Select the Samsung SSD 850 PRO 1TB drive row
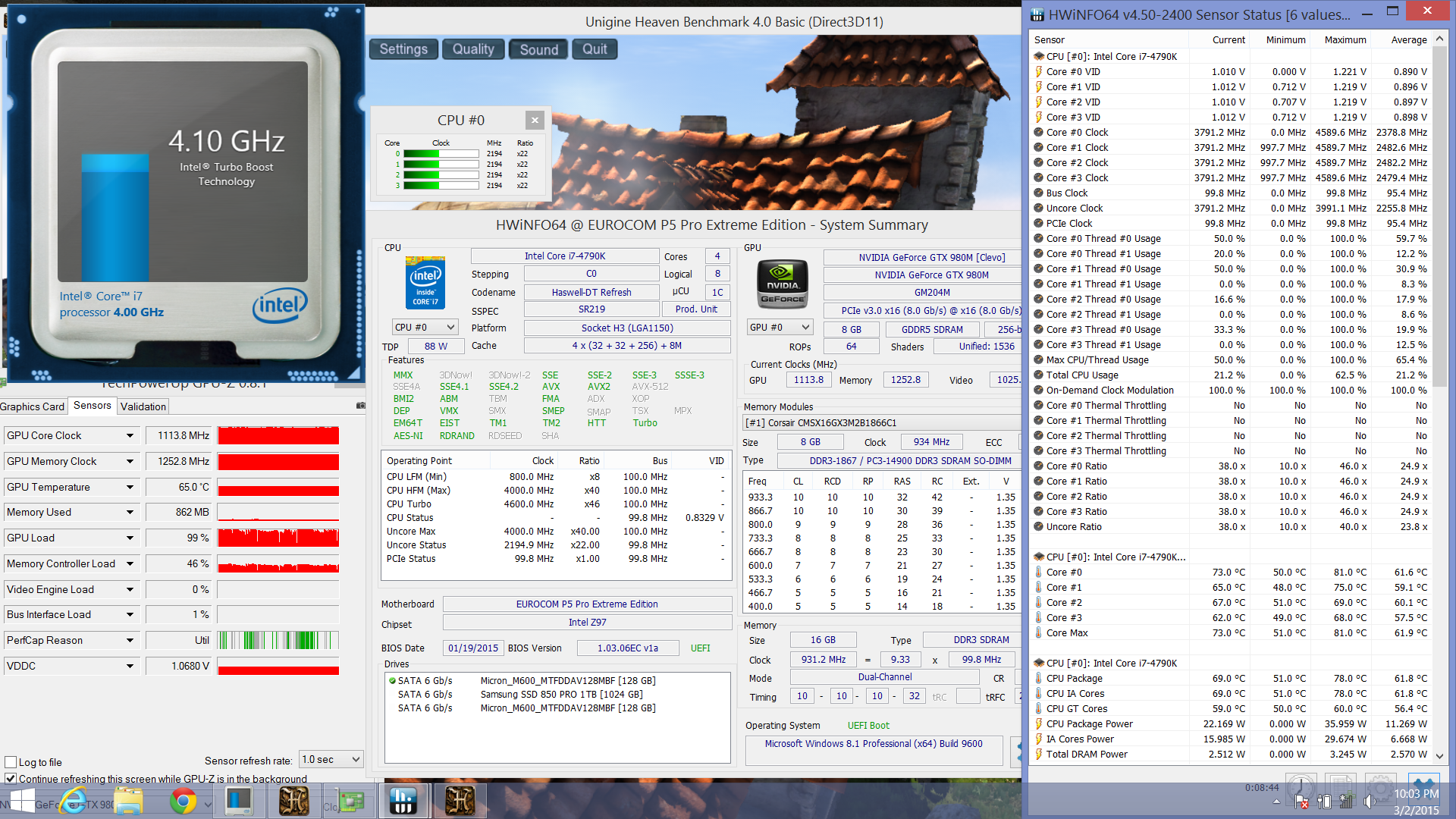Screen dimensions: 1456x819 tap(557, 694)
